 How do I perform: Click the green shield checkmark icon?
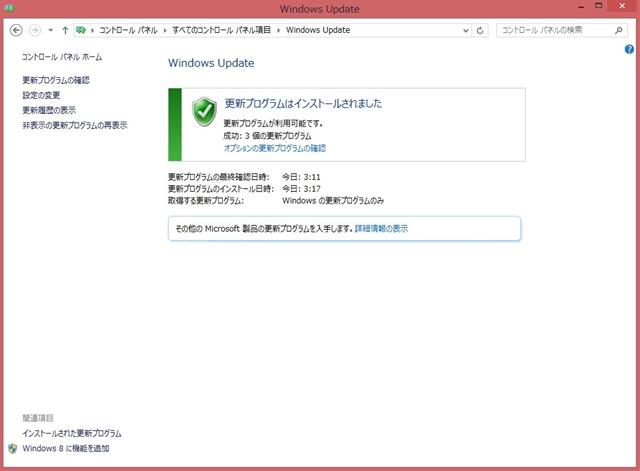[204, 111]
